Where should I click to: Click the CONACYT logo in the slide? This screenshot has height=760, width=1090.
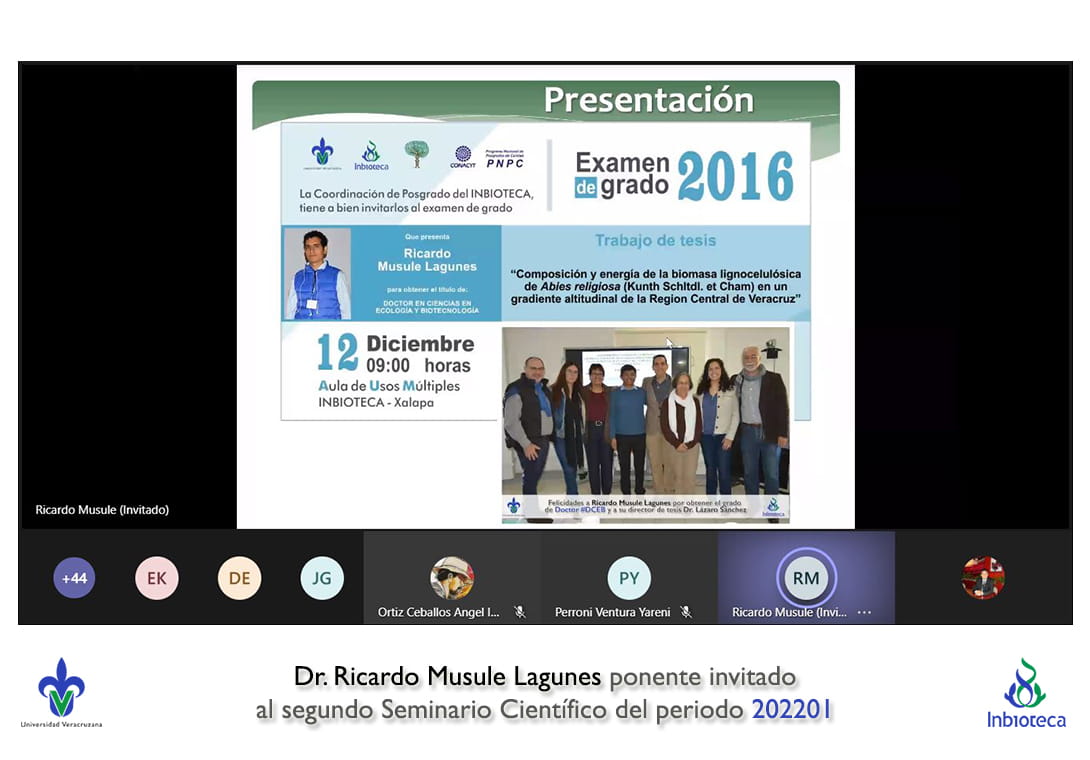click(x=462, y=156)
